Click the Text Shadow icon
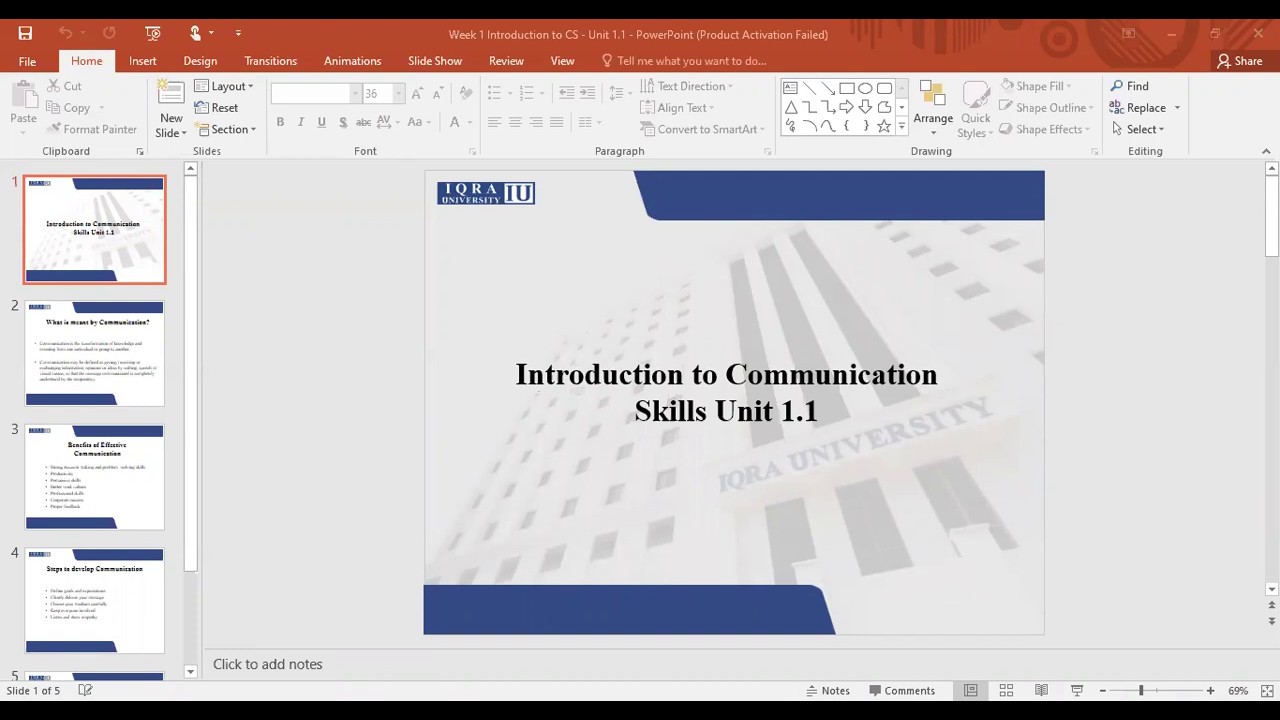 (x=343, y=122)
